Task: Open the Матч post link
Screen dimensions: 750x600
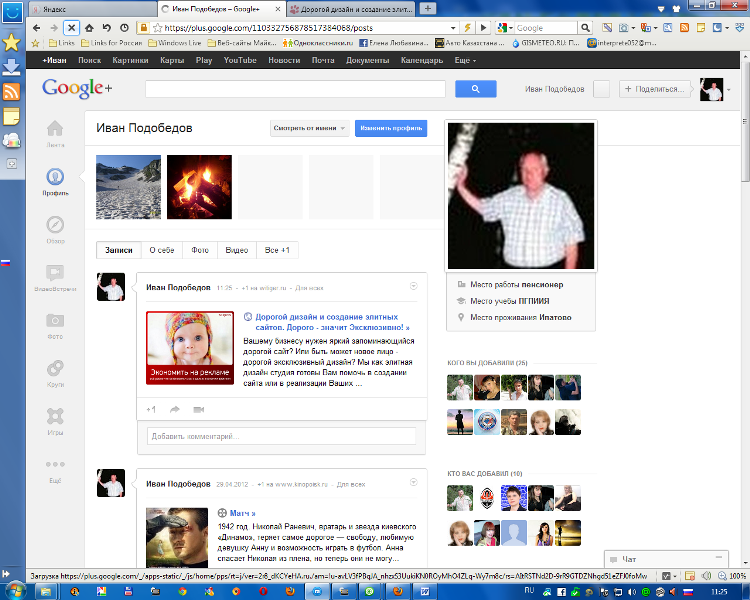Action: [242, 513]
